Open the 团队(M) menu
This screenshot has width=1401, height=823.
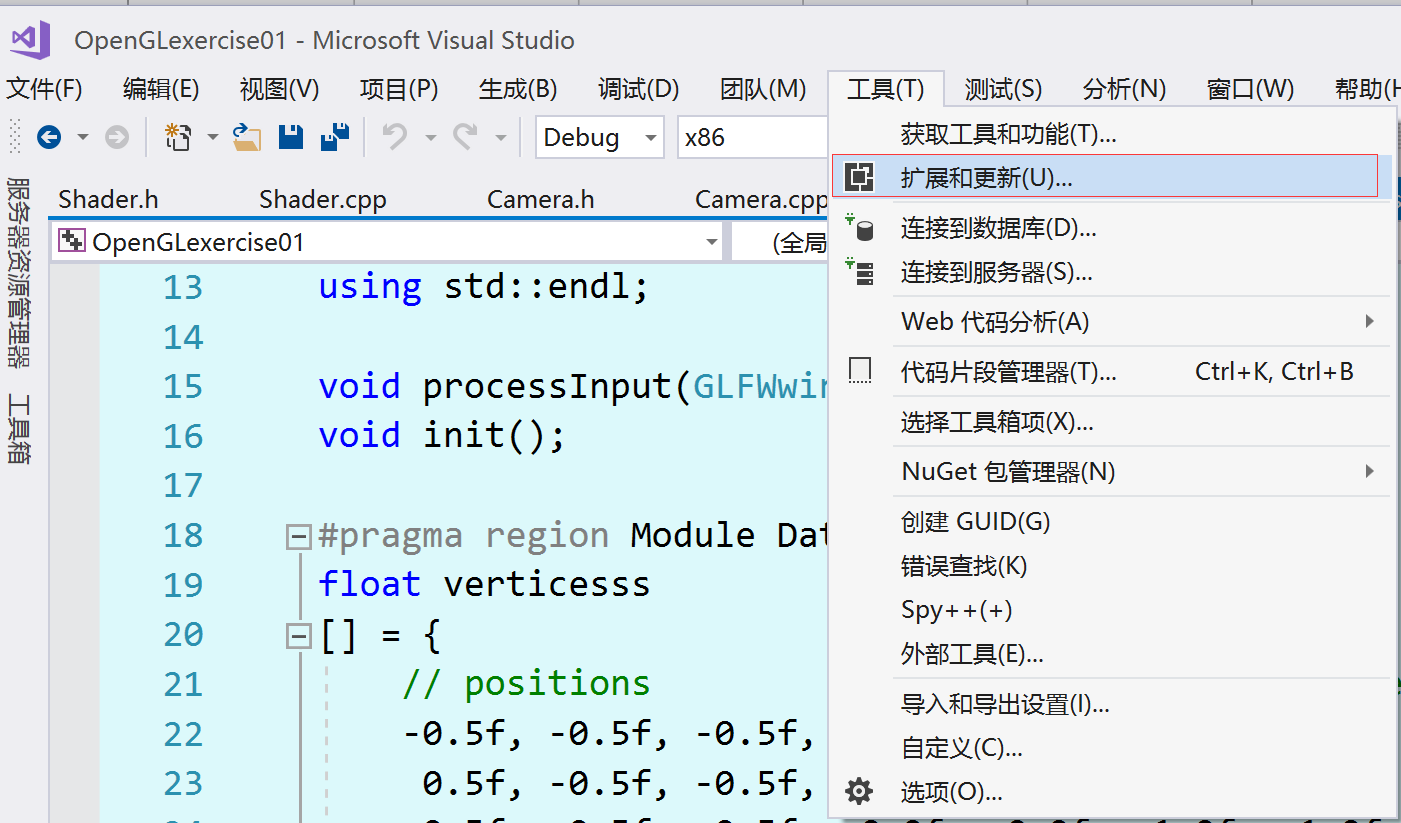pos(763,89)
